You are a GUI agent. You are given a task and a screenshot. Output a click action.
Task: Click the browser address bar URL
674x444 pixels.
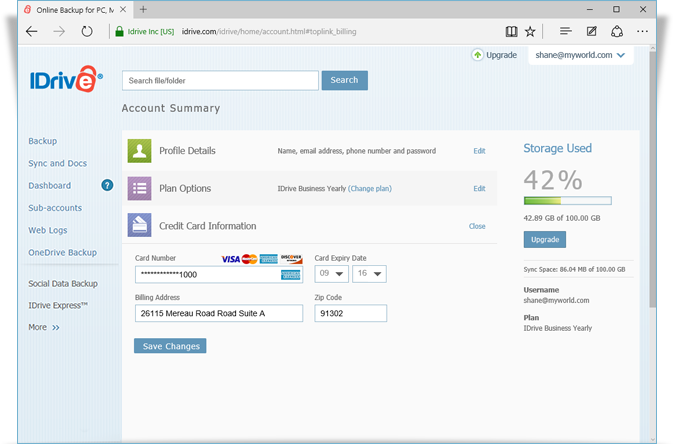pos(269,31)
